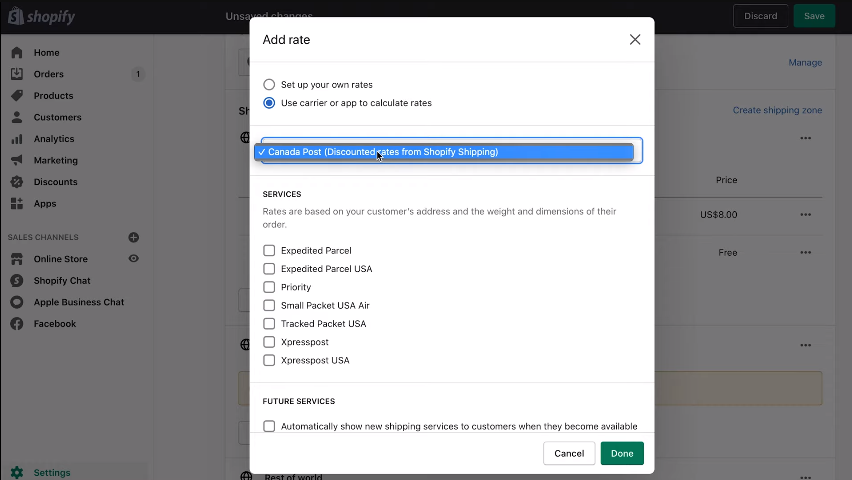Click the Online Store storefront icon
Viewport: 852px width, 480px height.
[17, 259]
